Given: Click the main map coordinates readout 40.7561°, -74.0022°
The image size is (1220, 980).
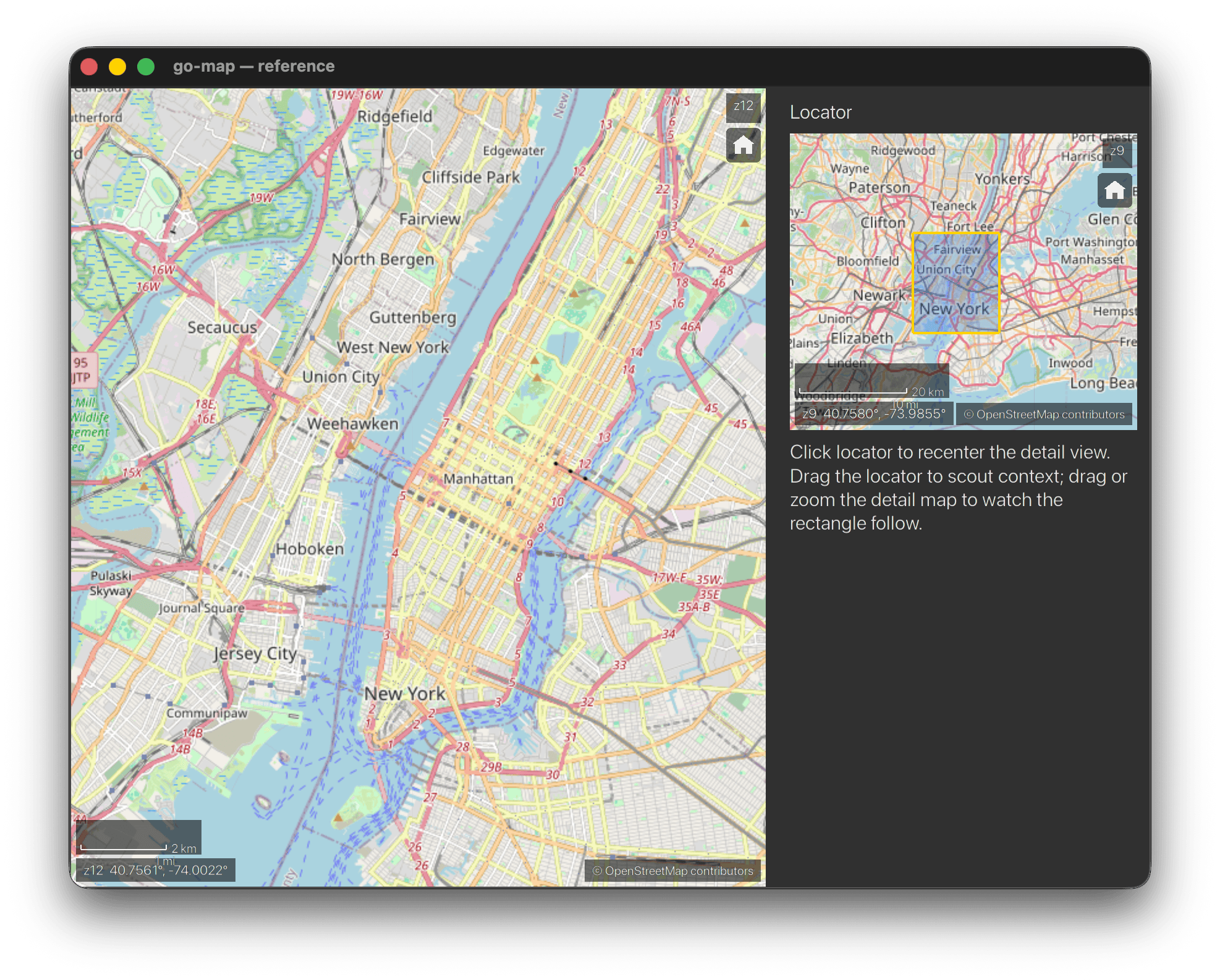Looking at the screenshot, I should 156,870.
